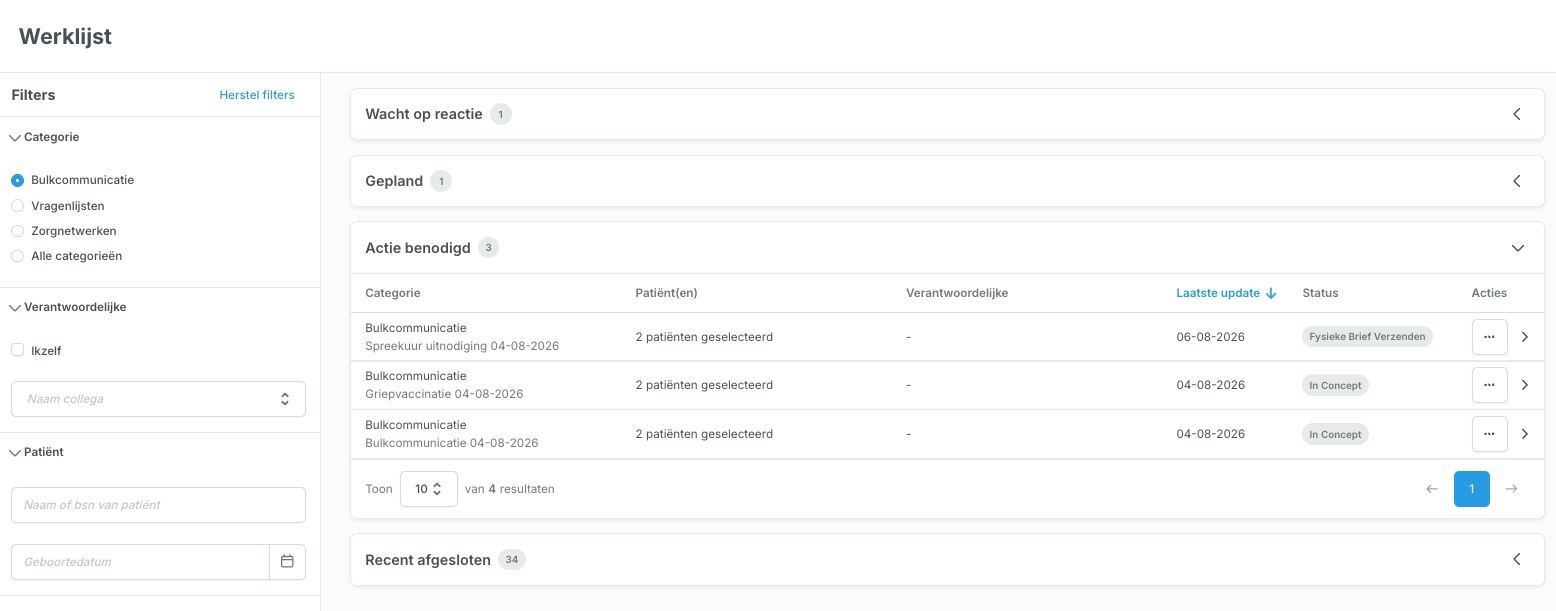Collapse the Verantwoordelijke filter section
Viewport: 1556px width, 611px height.
point(15,307)
